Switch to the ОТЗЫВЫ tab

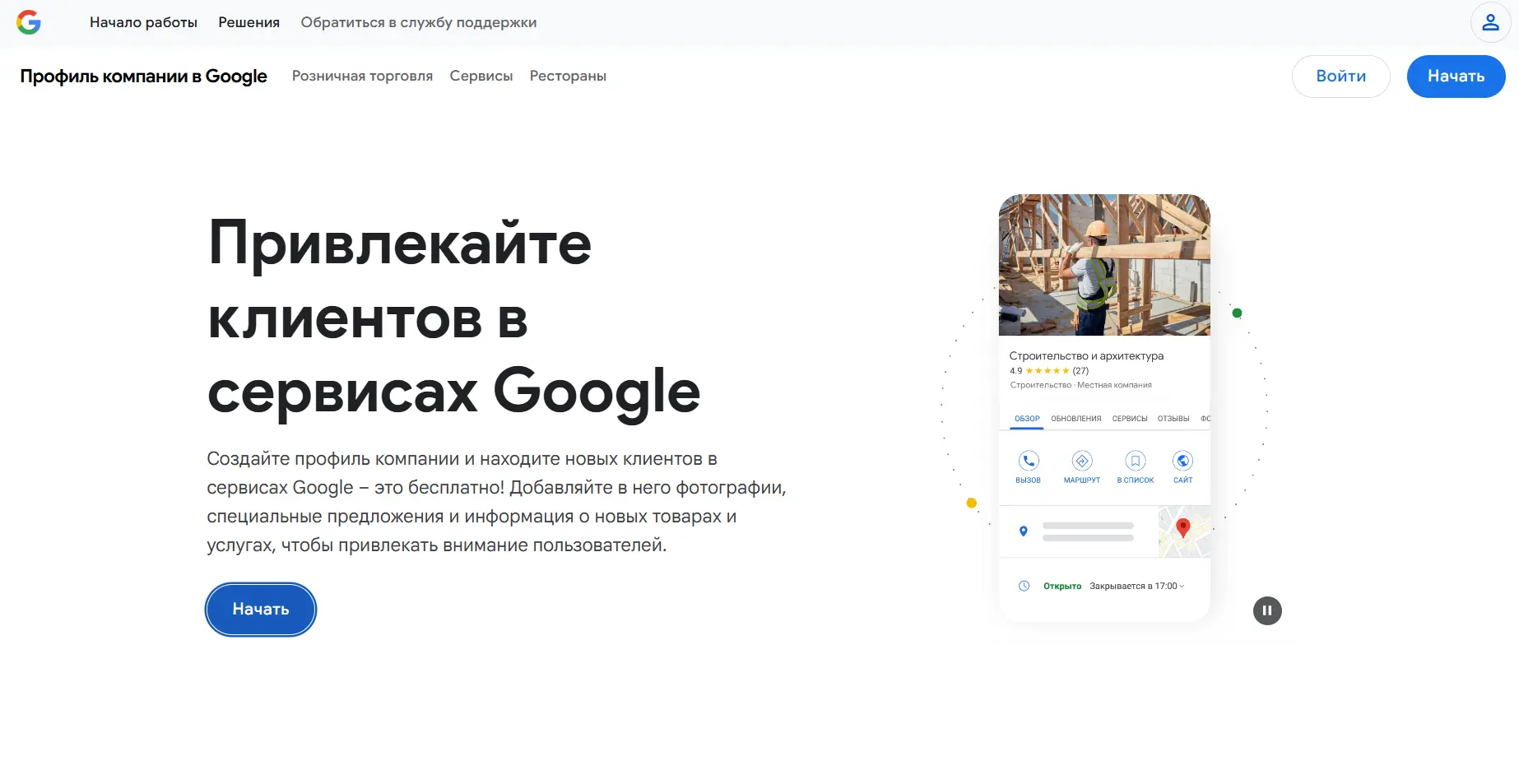tap(1174, 418)
